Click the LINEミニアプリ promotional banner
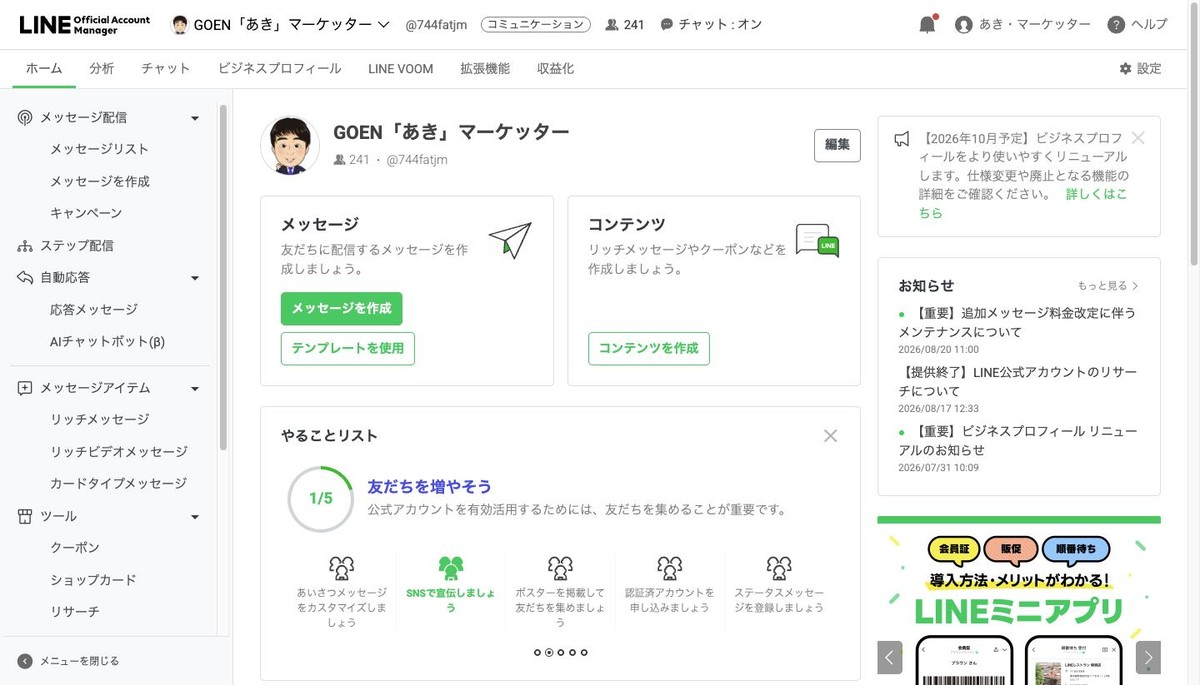 (1019, 600)
